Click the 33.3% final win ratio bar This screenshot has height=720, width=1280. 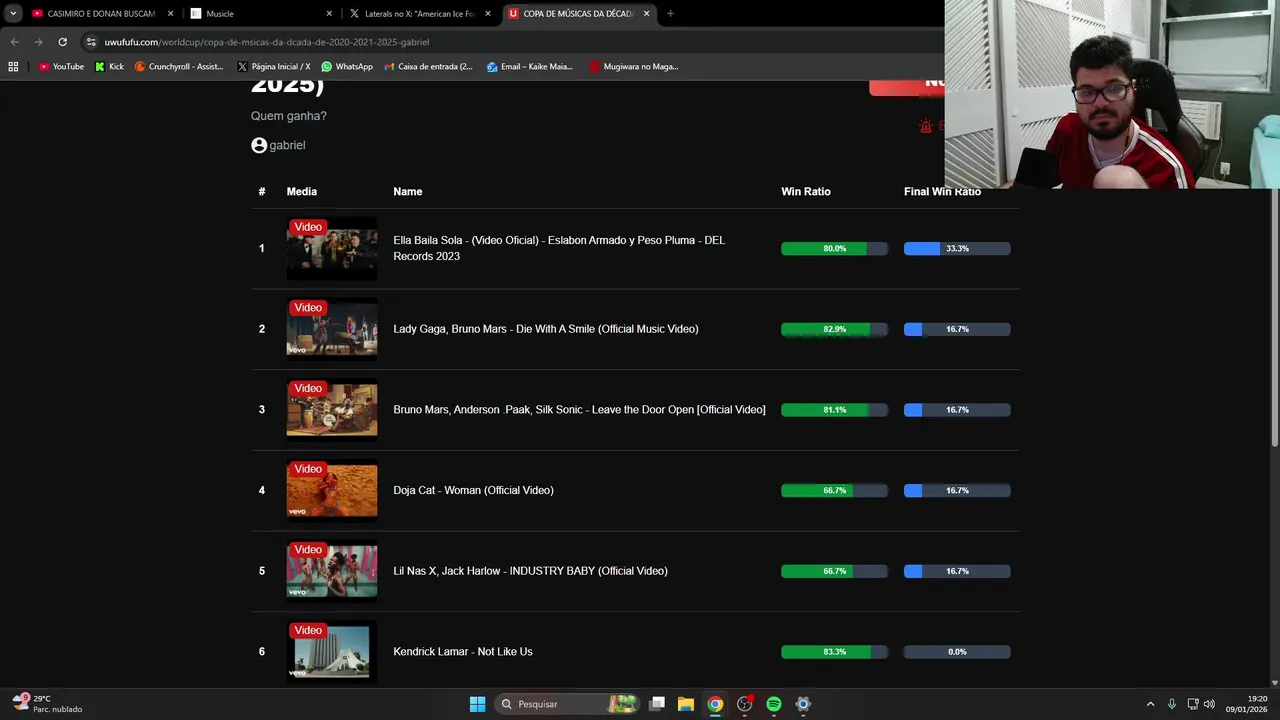pos(957,248)
